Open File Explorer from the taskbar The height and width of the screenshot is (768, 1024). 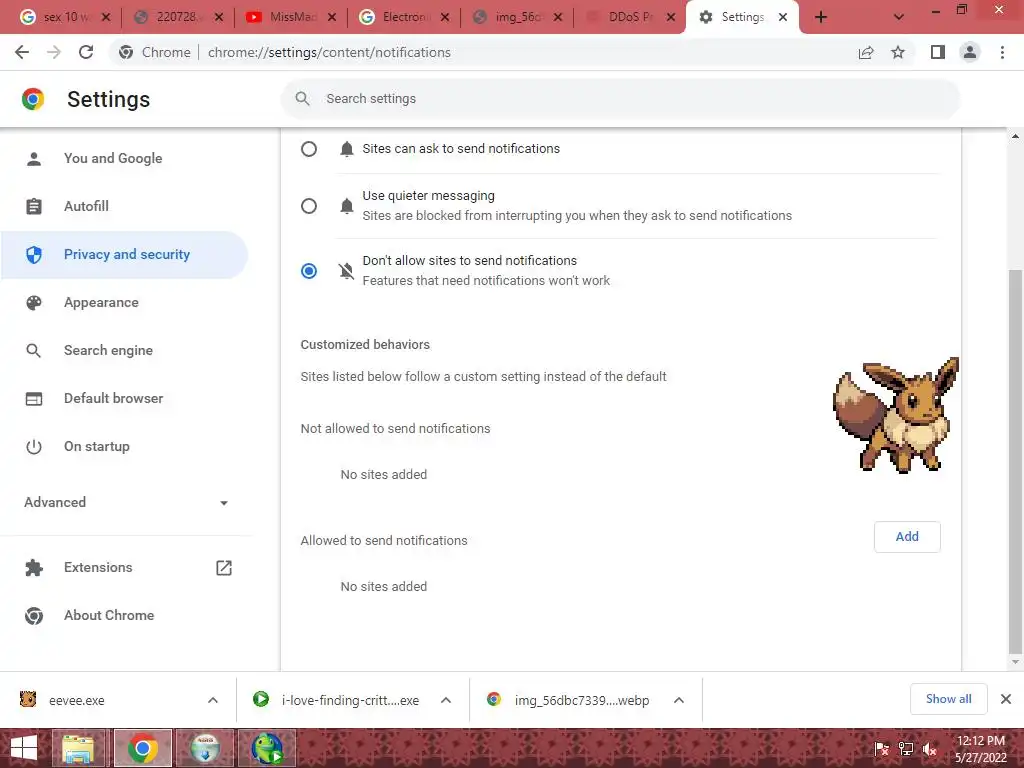click(x=78, y=748)
